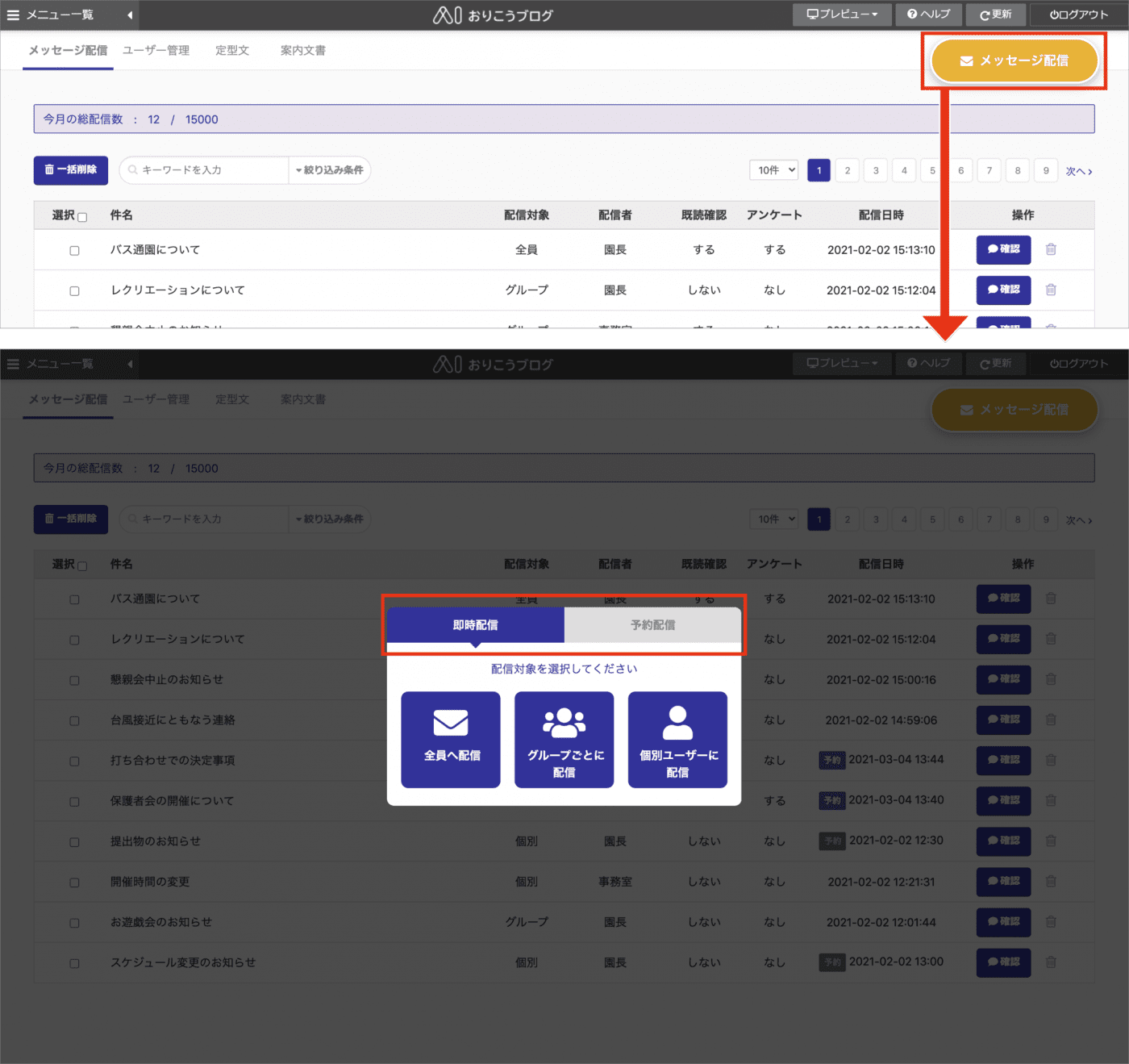Click the おりこうブログ logo in the dimmed screen
This screenshot has width=1129, height=1064.
point(493,364)
